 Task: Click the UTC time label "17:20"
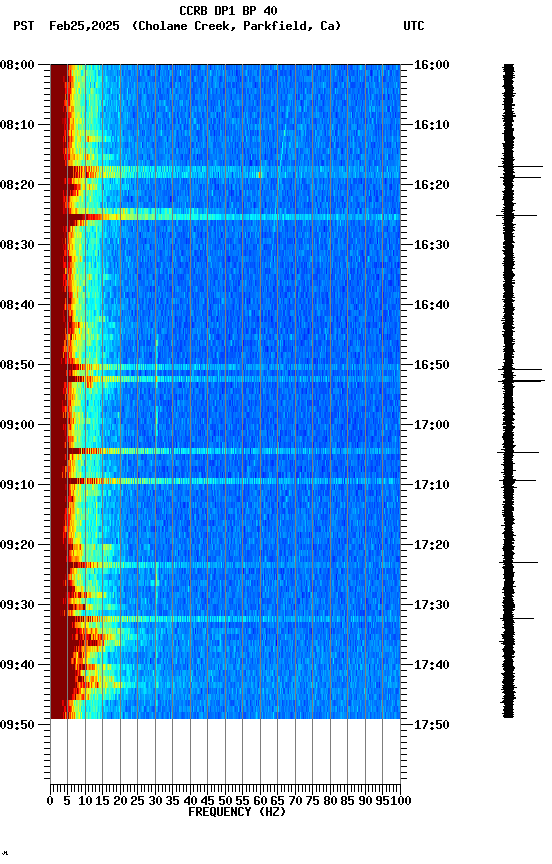[431, 545]
